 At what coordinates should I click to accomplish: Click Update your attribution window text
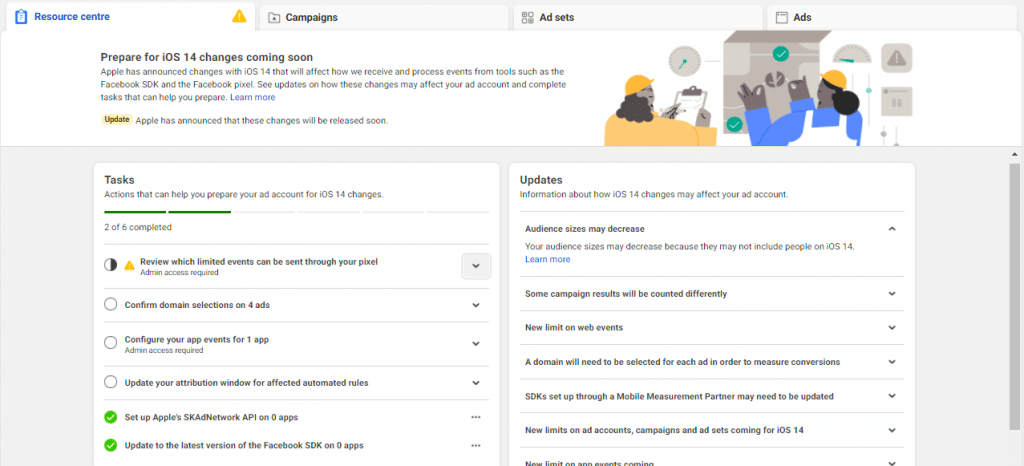246,382
